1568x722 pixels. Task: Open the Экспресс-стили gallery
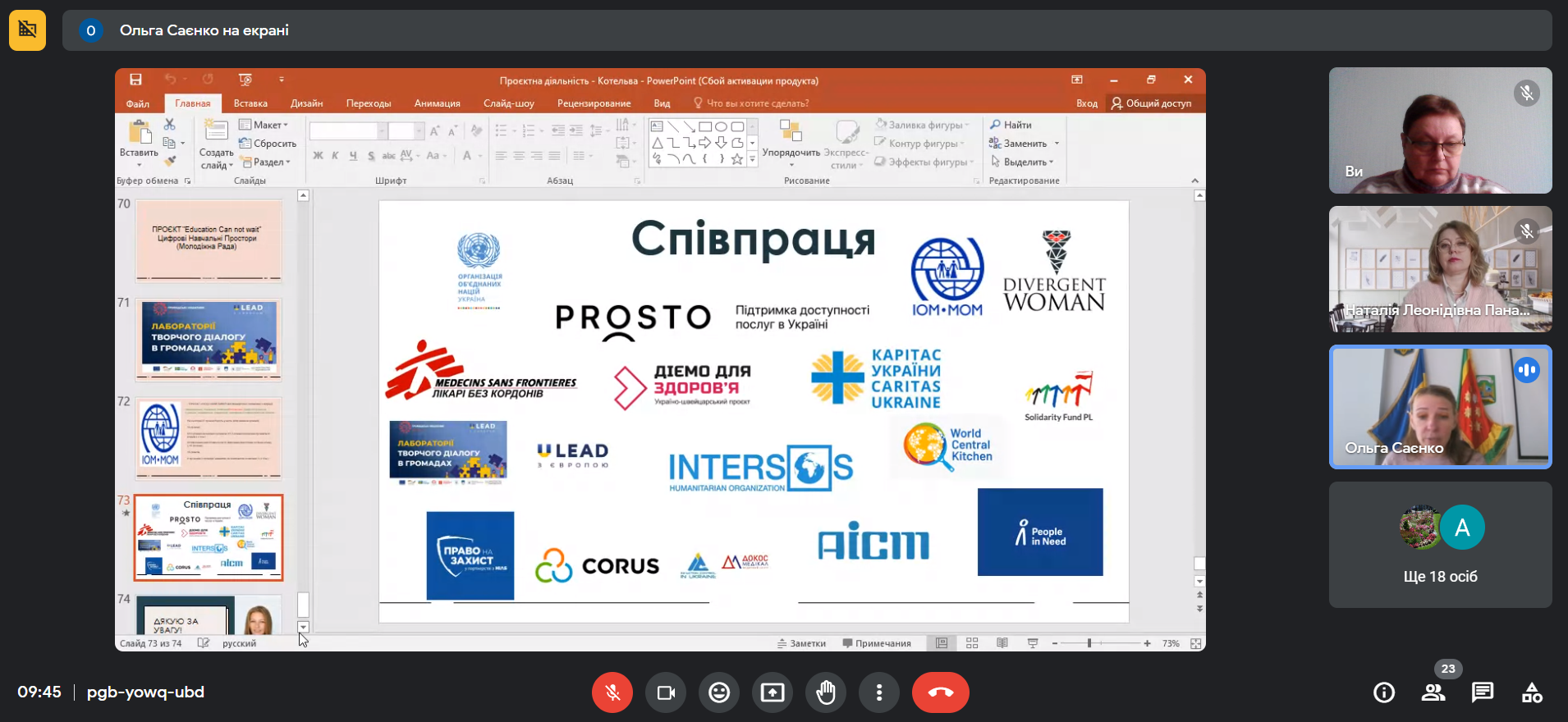point(846,144)
